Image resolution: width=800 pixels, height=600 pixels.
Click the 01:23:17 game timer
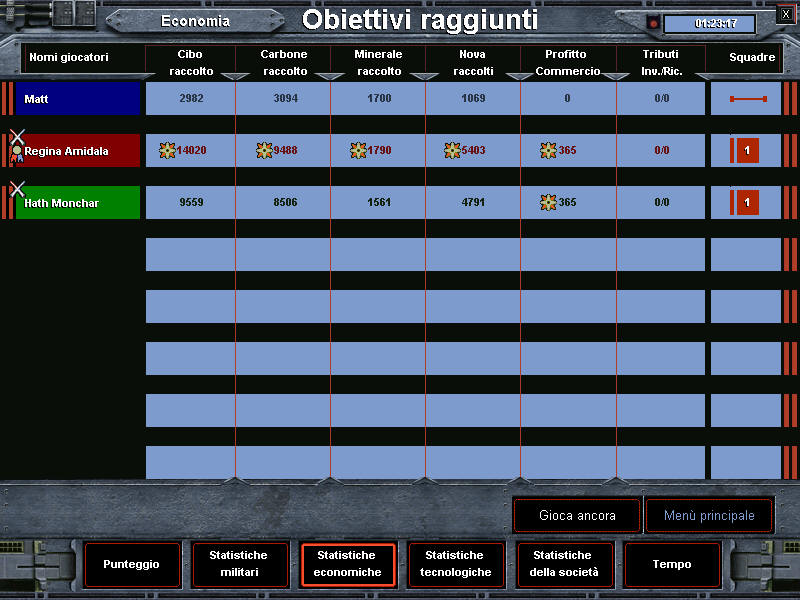[709, 23]
